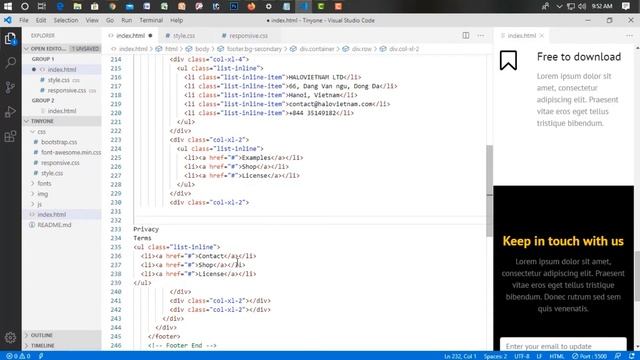The height and width of the screenshot is (360, 640).
Task: Click the bookmark icon in preview
Action: tap(508, 60)
